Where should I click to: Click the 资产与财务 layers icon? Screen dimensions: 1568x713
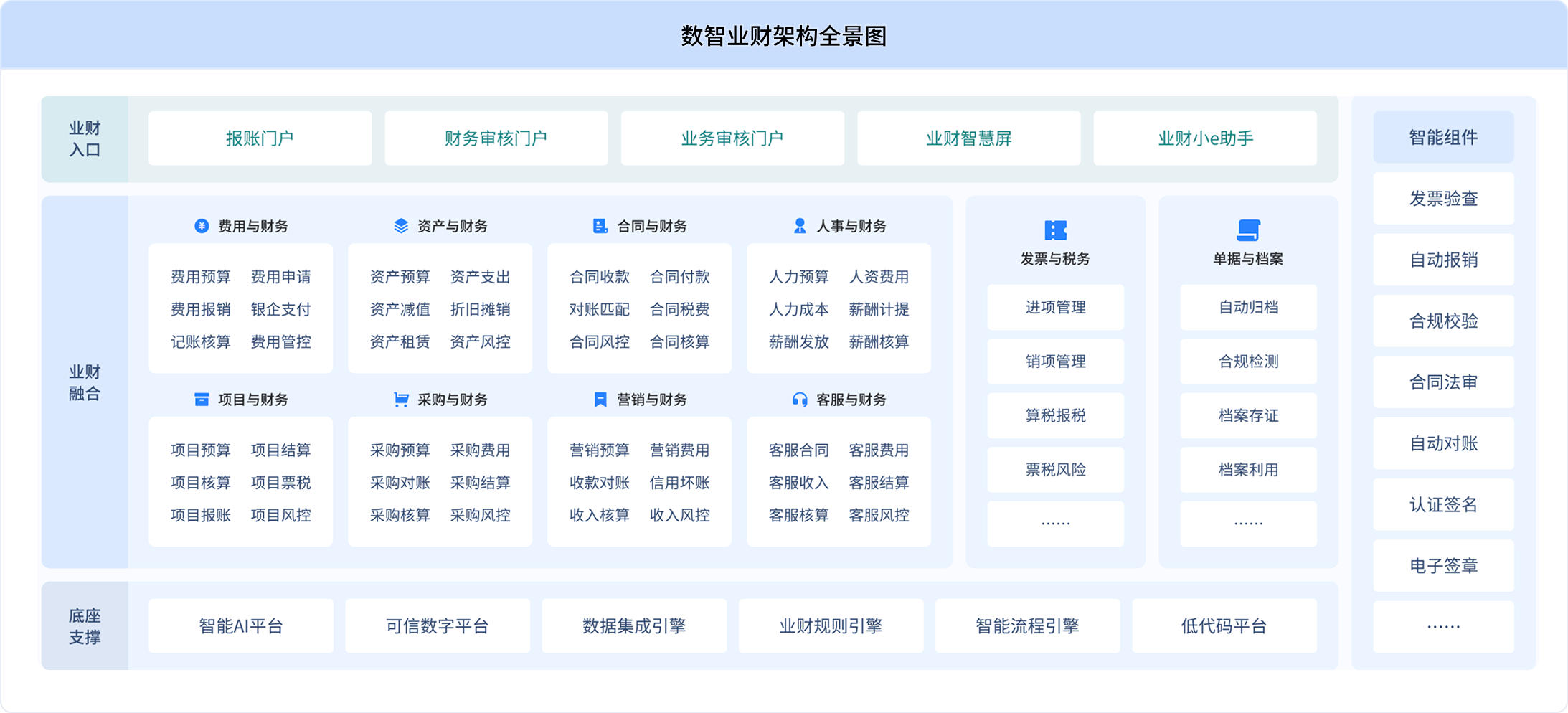[401, 226]
